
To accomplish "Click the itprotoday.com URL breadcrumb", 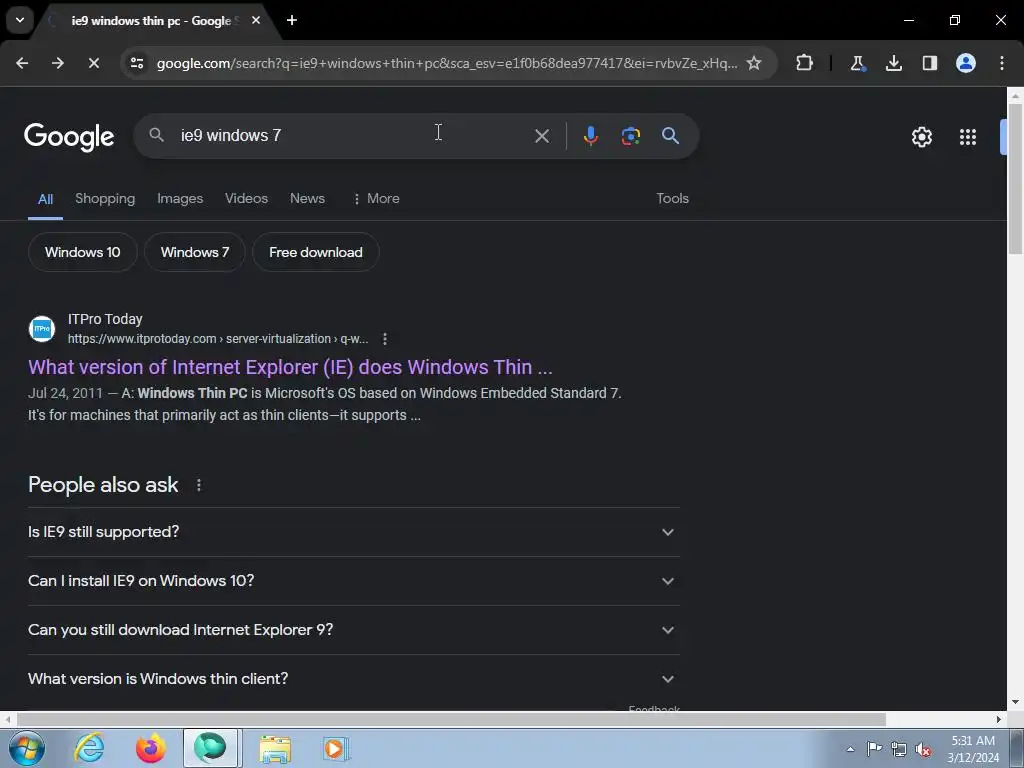I will tap(218, 339).
